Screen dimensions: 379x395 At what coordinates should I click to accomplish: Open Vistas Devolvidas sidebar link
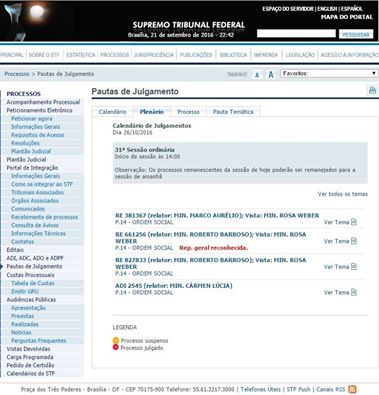point(28,349)
